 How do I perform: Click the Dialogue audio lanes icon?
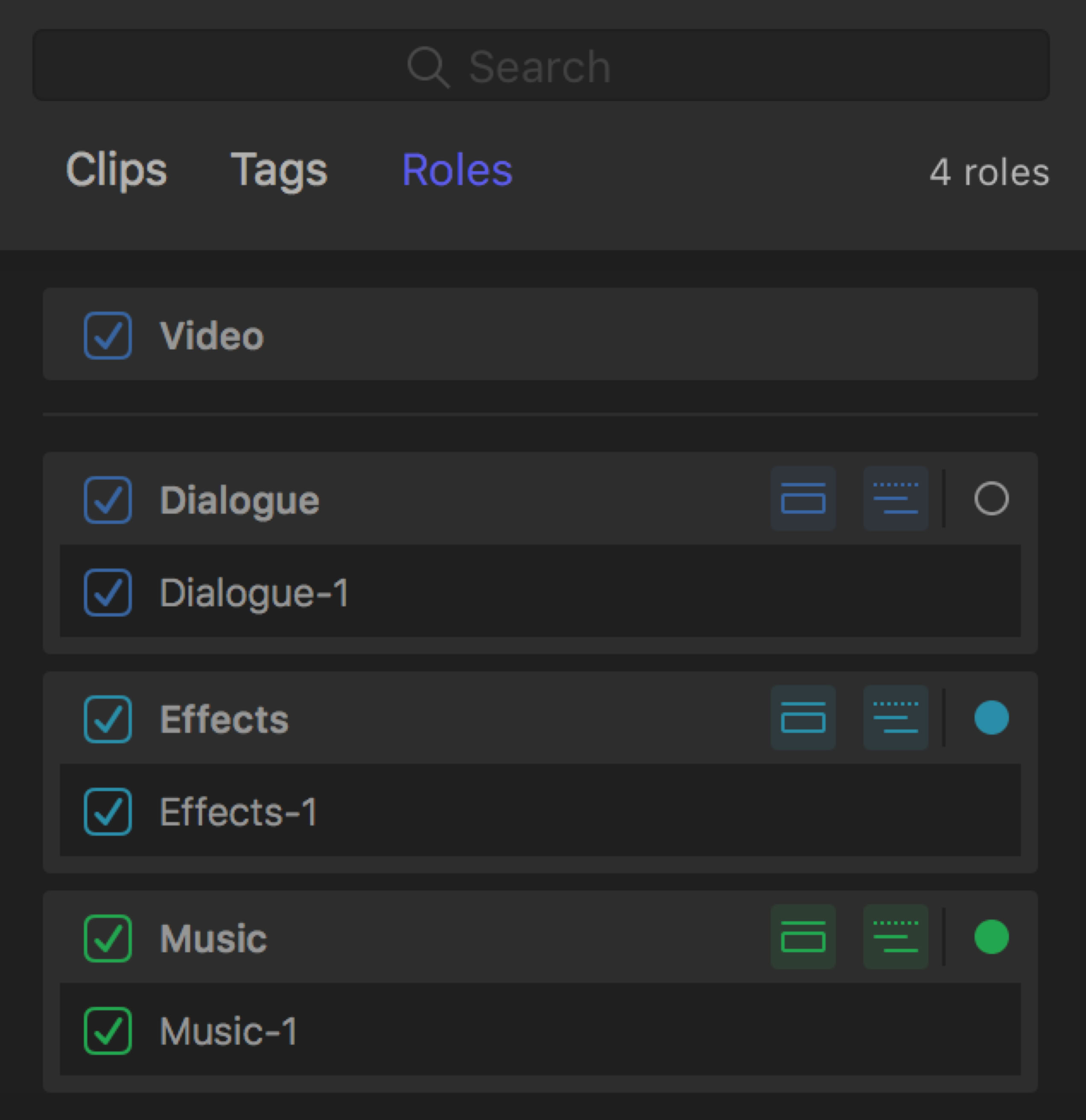click(803, 498)
